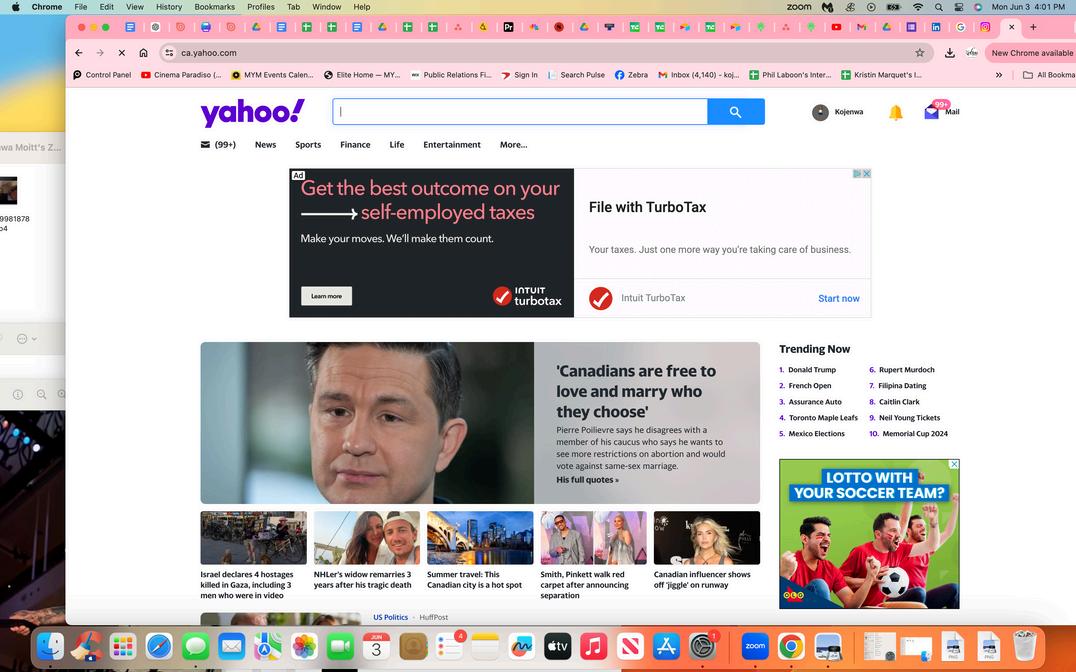Image resolution: width=1076 pixels, height=672 pixels.
Task: Launch Safari from the Dock
Action: click(x=159, y=647)
